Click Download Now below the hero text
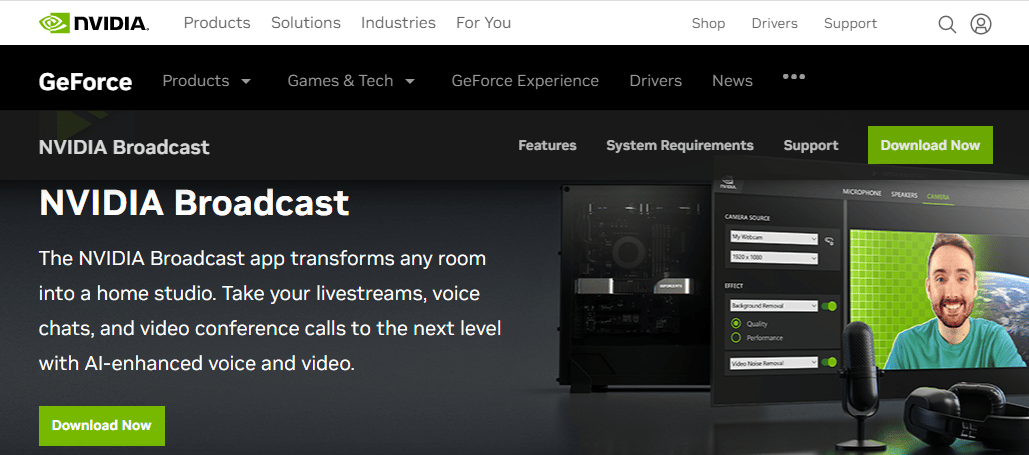This screenshot has width=1029, height=455. (x=102, y=425)
